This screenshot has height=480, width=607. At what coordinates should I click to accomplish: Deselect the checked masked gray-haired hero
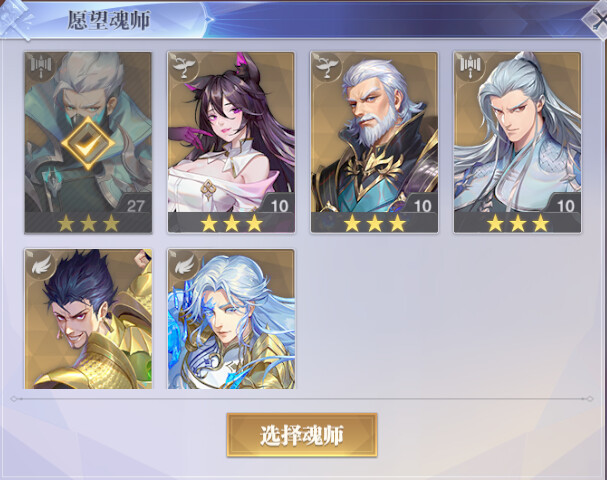[x=88, y=143]
